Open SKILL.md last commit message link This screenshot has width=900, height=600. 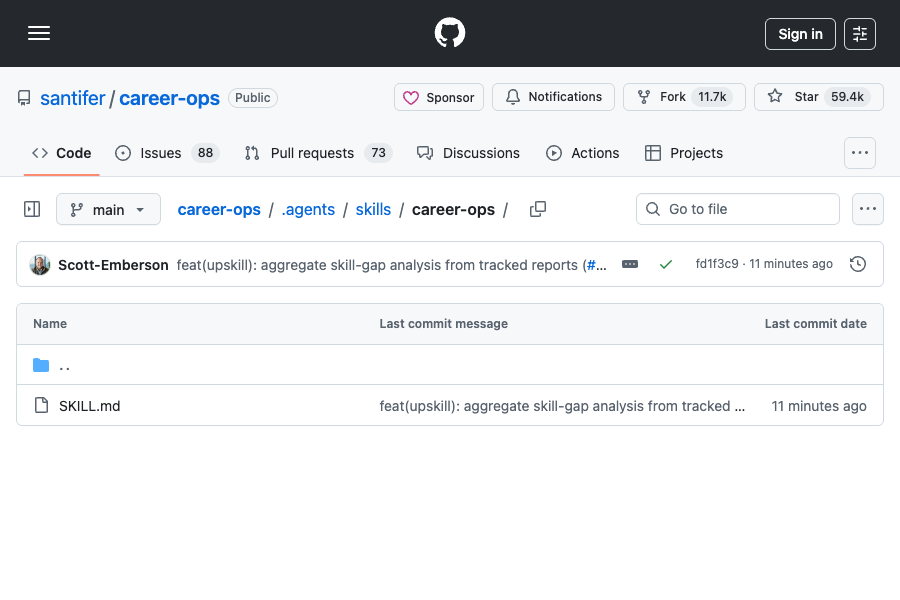pyautogui.click(x=562, y=406)
